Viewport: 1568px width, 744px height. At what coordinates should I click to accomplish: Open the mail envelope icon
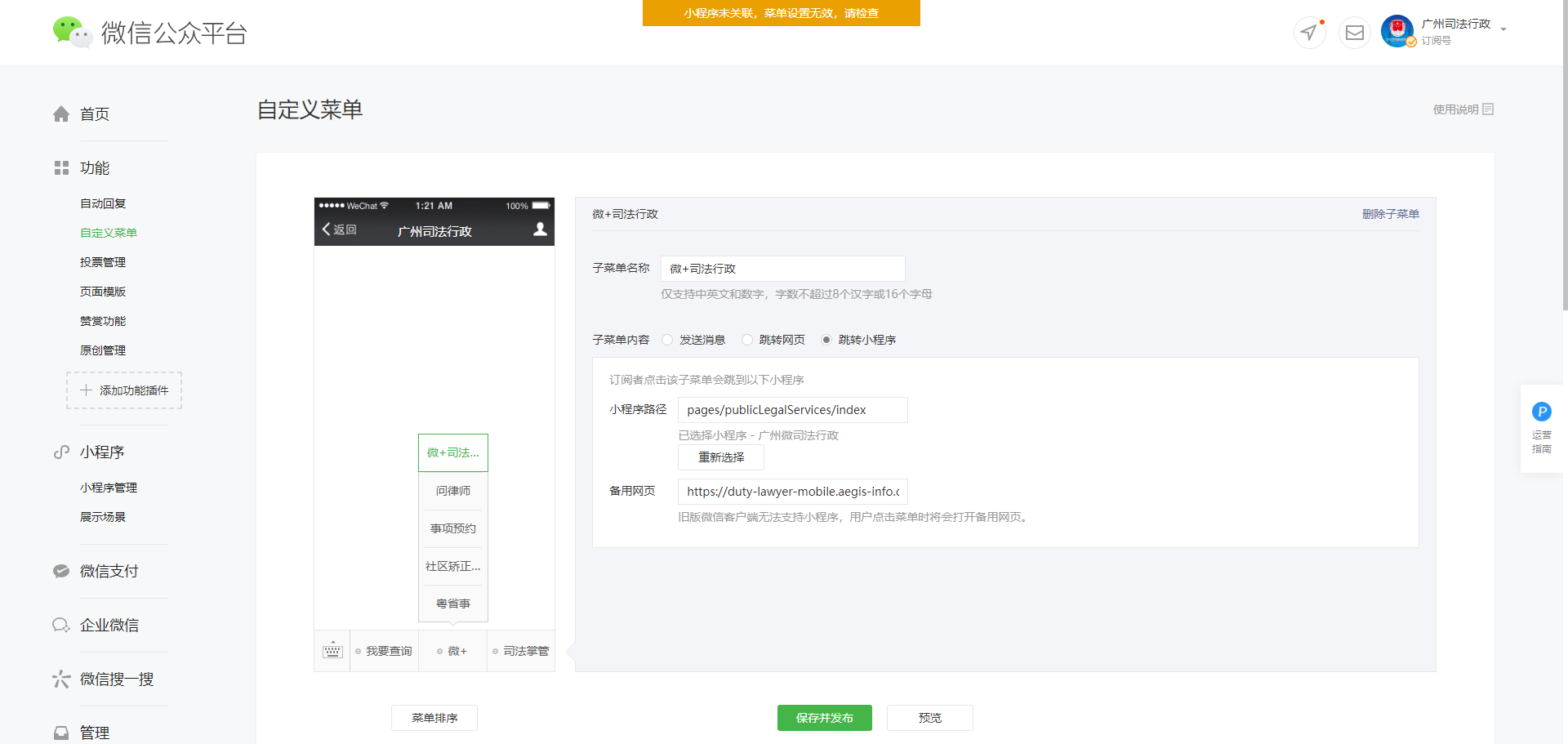[x=1355, y=33]
